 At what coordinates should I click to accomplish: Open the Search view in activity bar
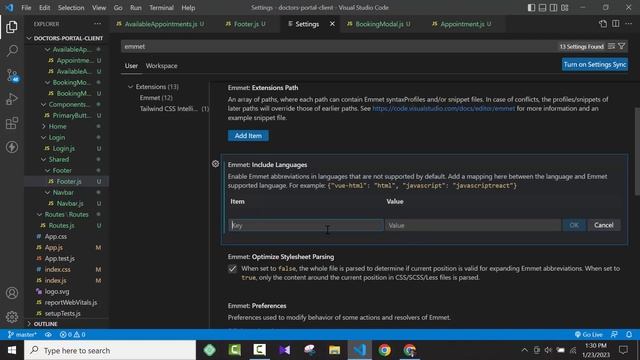click(12, 51)
